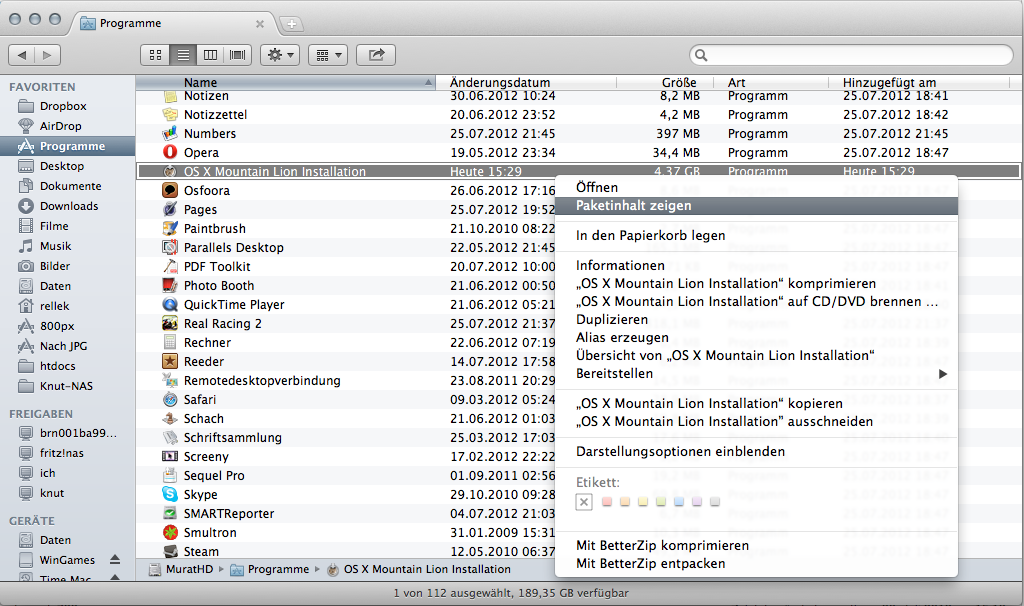Choose Alias erzeugen in context menu
Image resolution: width=1024 pixels, height=606 pixels.
756,338
